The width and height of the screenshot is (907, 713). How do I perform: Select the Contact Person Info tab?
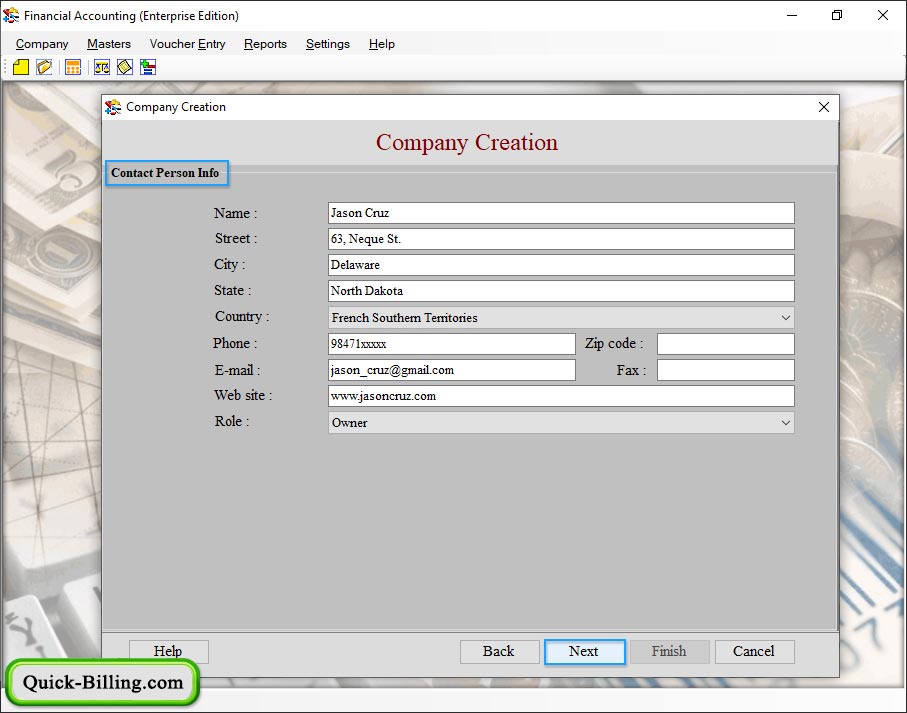click(167, 173)
